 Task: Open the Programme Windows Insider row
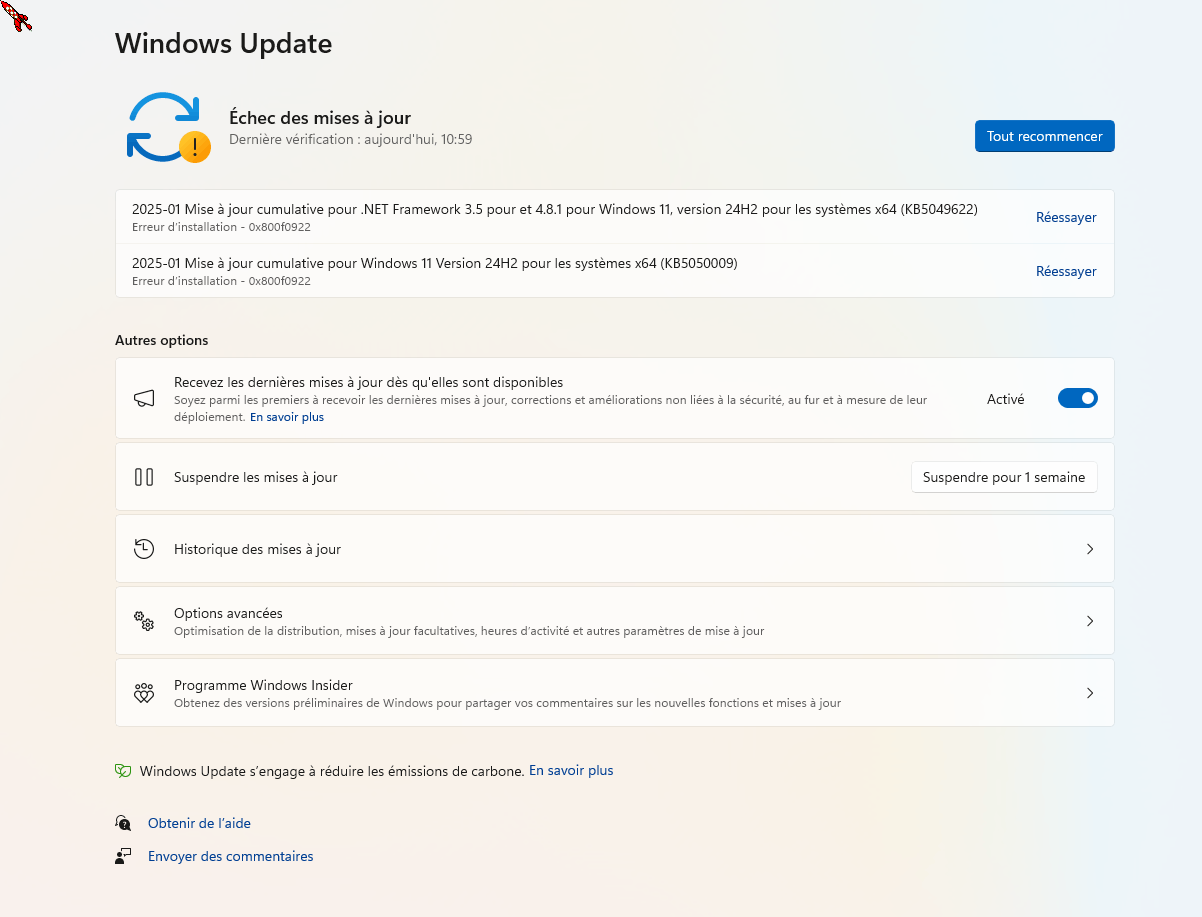point(615,693)
